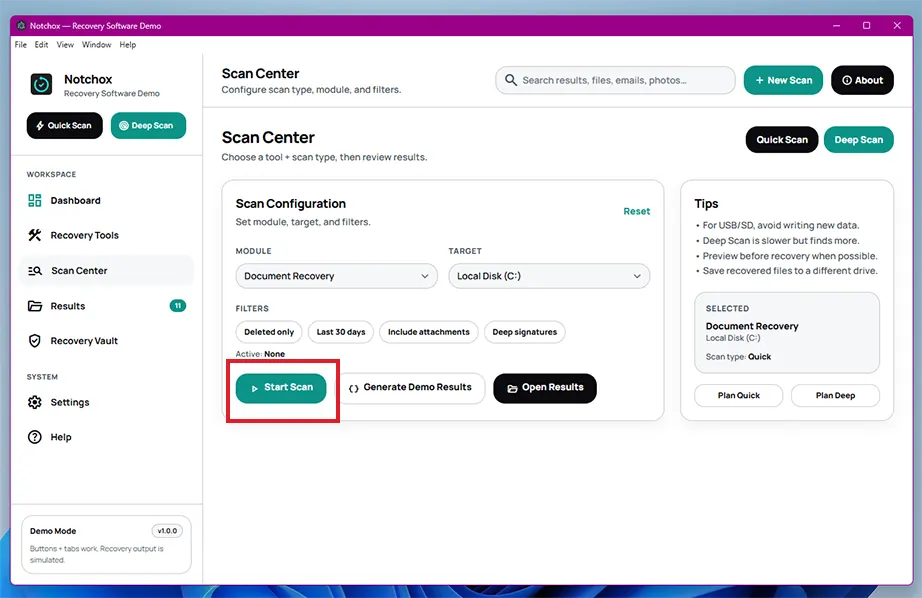This screenshot has width=922, height=598.
Task: Click the "Scan type: Quick" text in the Selected card
Action: pos(738,357)
